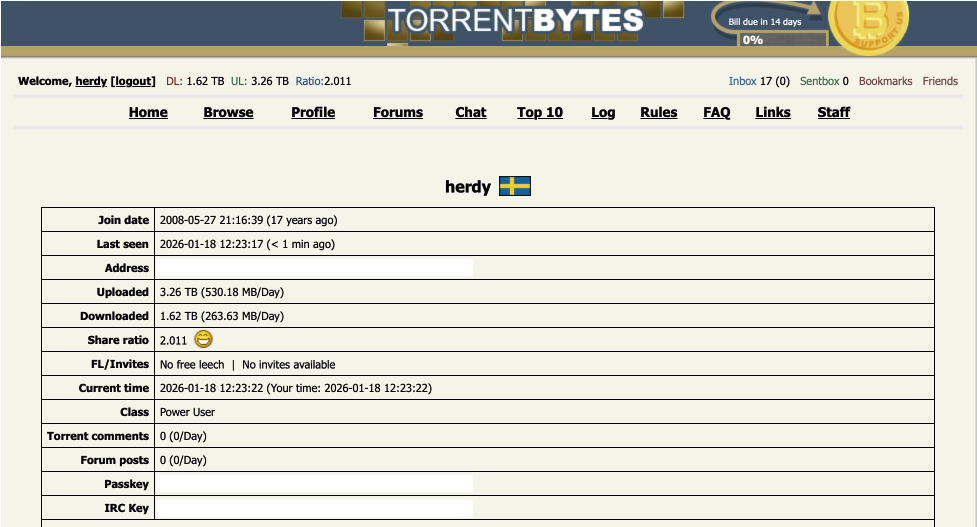Click the FL/Invites row label

point(120,364)
